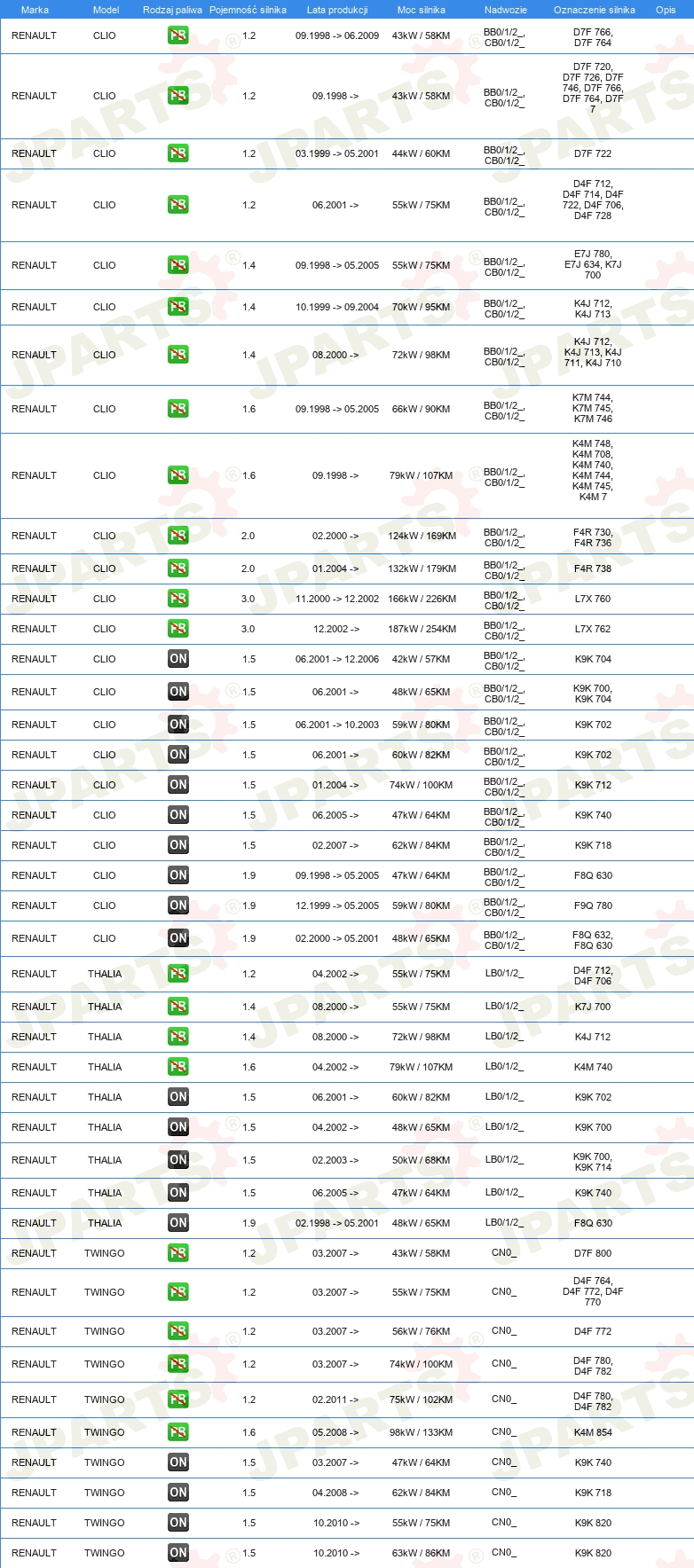
Task: Select the date range 12.1999 -> 05.2005
Action: pyautogui.click(x=337, y=906)
